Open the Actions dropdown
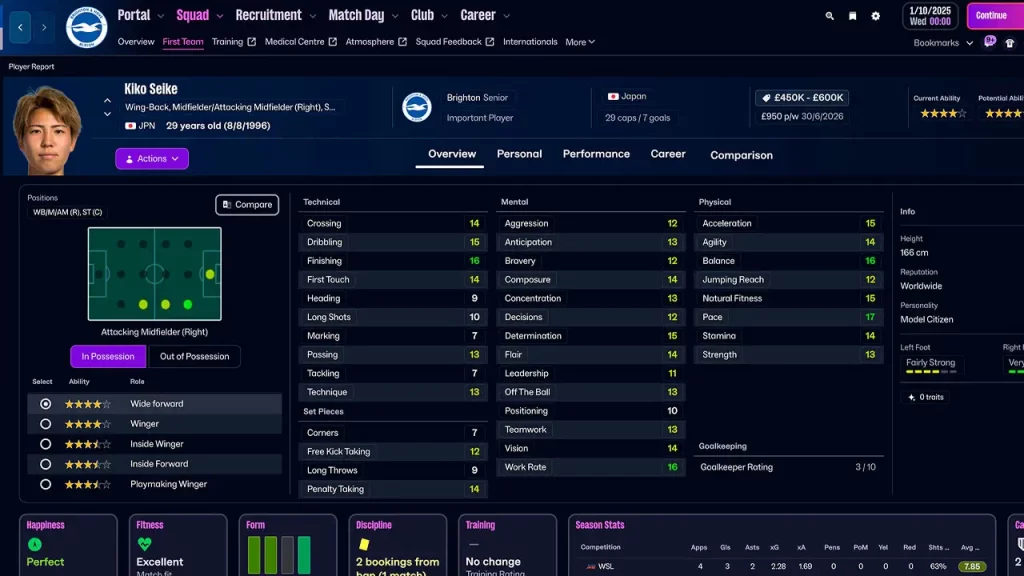This screenshot has height=576, width=1024. (x=151, y=158)
